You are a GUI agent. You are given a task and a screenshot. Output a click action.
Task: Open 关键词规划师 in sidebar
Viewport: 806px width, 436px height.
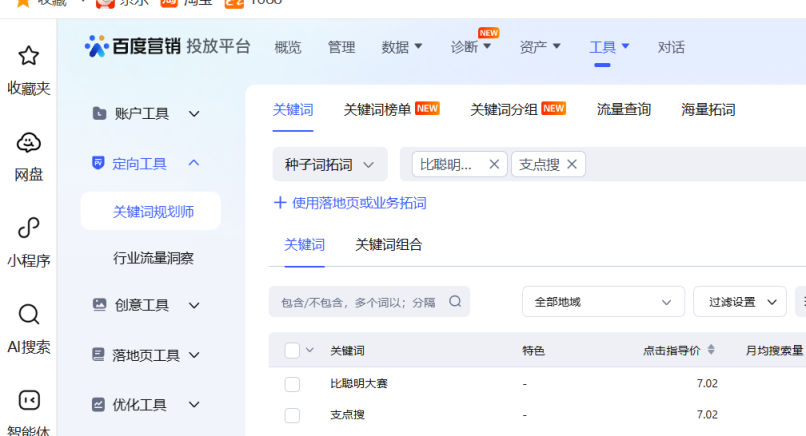(153, 211)
